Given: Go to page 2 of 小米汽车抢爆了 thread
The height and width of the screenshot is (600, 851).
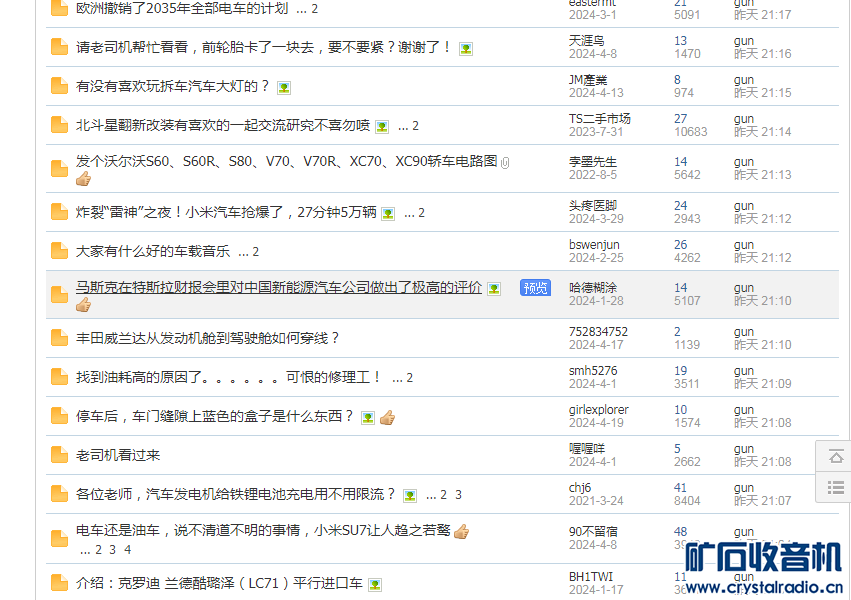Looking at the screenshot, I should [x=421, y=213].
